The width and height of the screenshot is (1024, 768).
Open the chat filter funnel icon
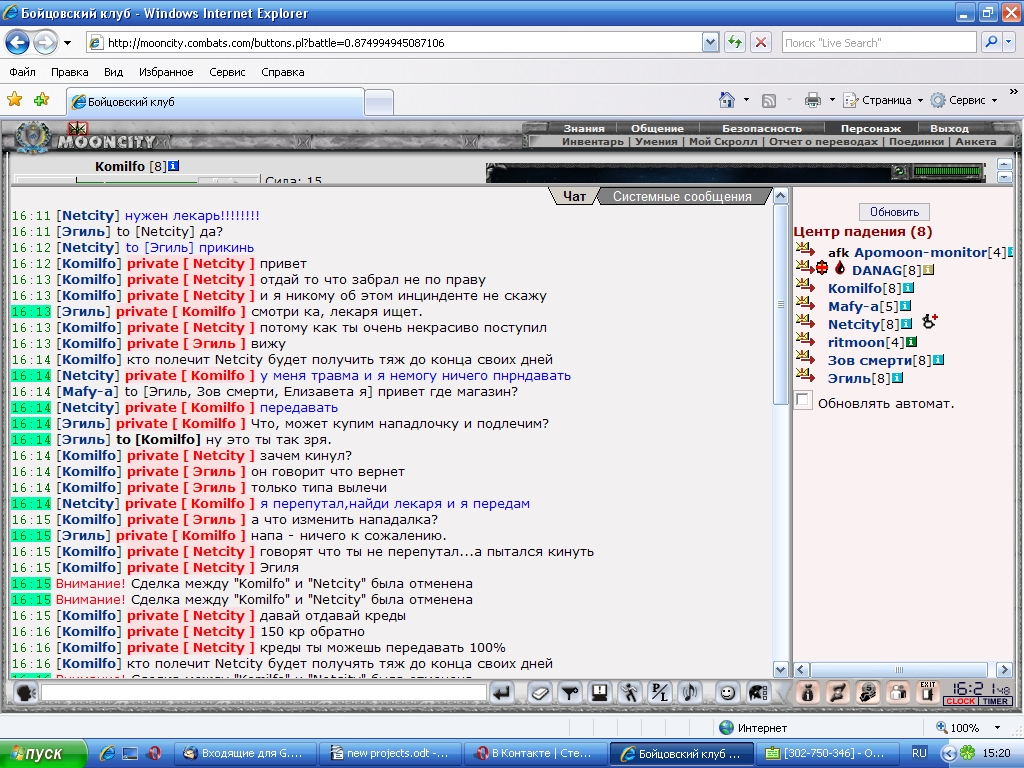tap(570, 692)
